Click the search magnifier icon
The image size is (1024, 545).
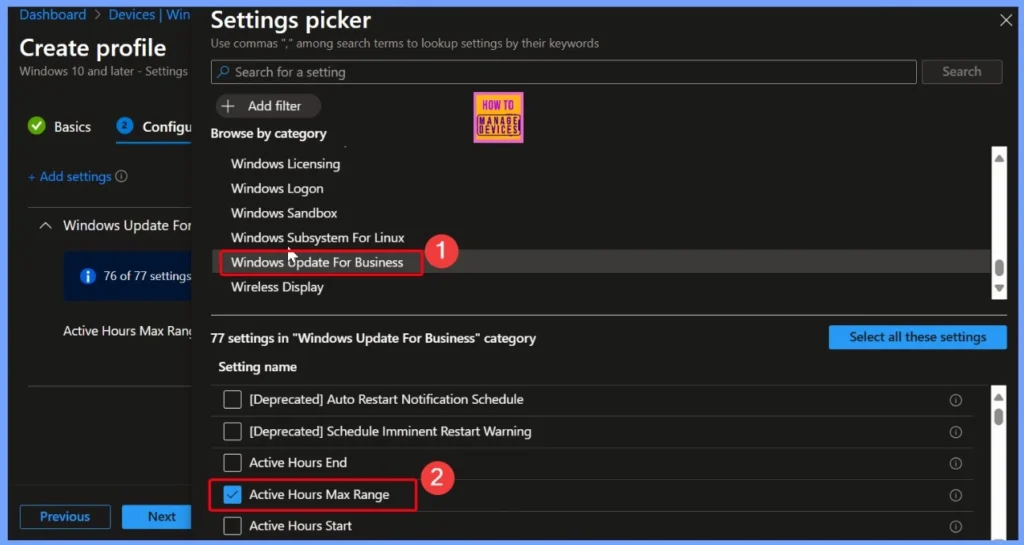pos(223,72)
